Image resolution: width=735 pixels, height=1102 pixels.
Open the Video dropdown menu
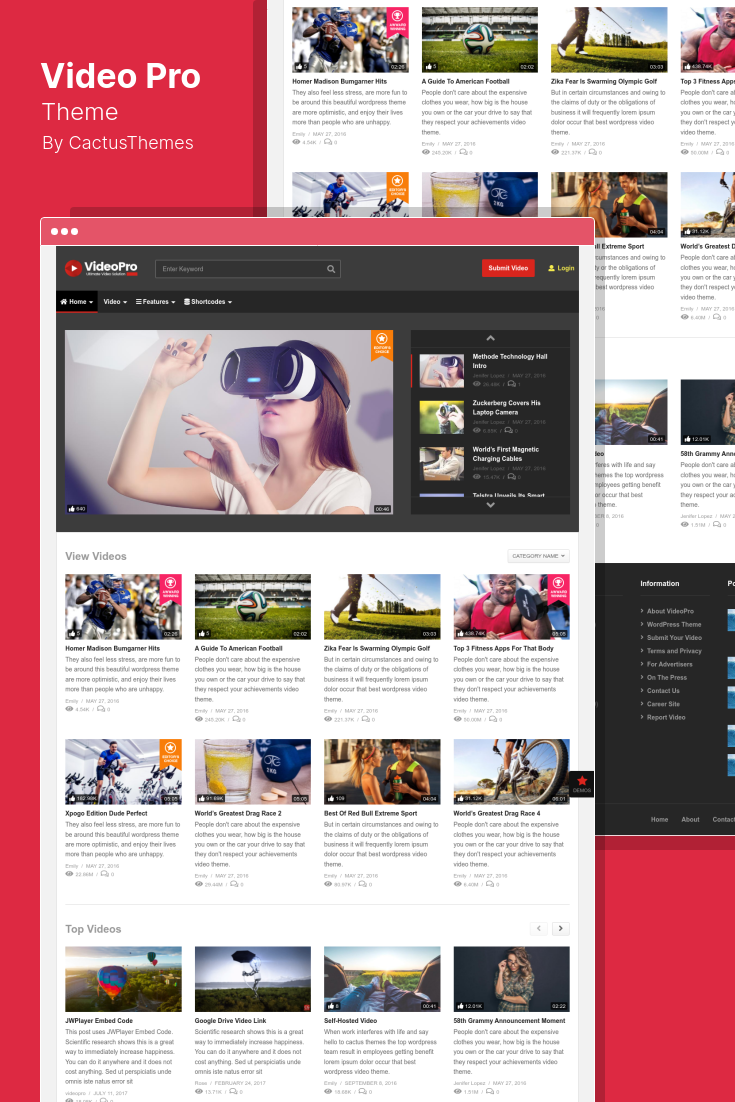[x=115, y=302]
